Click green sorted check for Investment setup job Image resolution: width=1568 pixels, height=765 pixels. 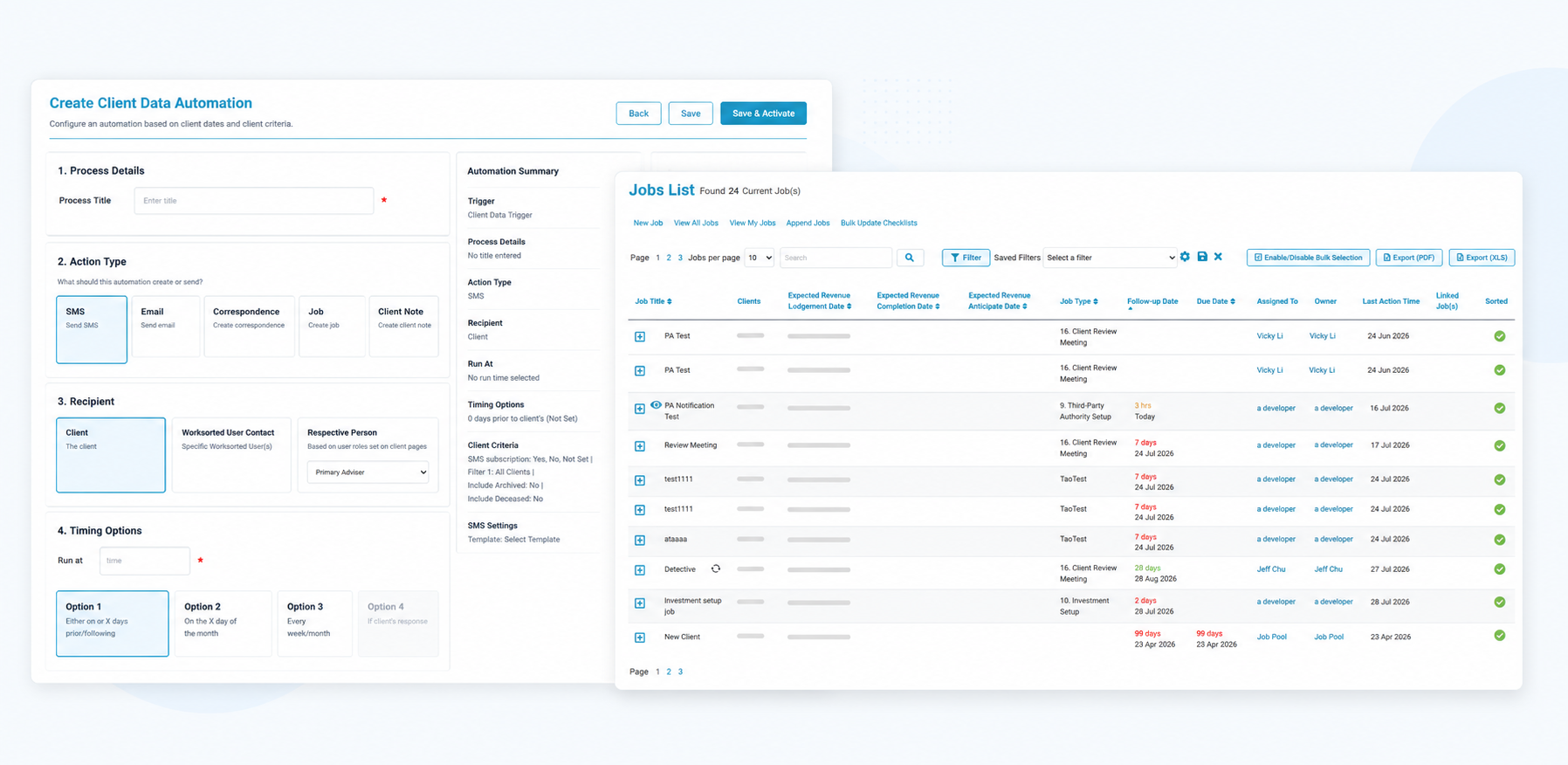pyautogui.click(x=1499, y=602)
